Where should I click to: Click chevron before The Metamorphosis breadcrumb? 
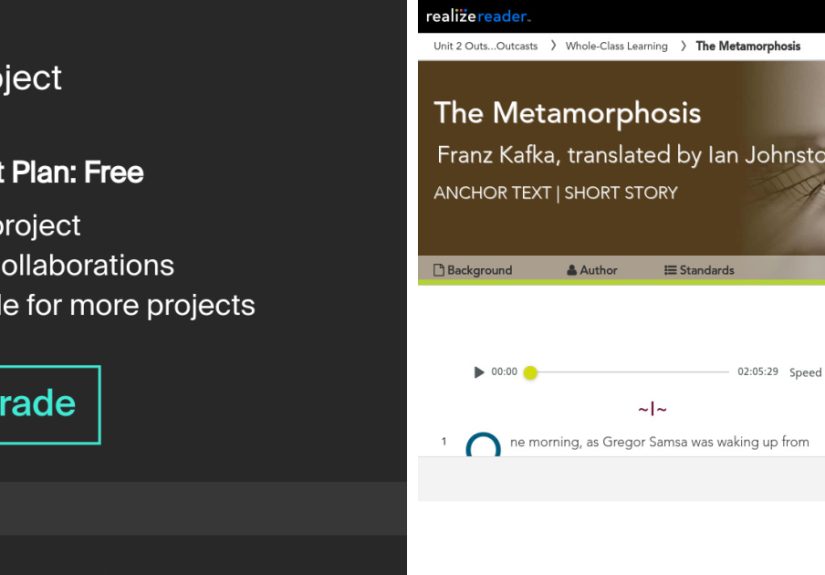pyautogui.click(x=684, y=46)
